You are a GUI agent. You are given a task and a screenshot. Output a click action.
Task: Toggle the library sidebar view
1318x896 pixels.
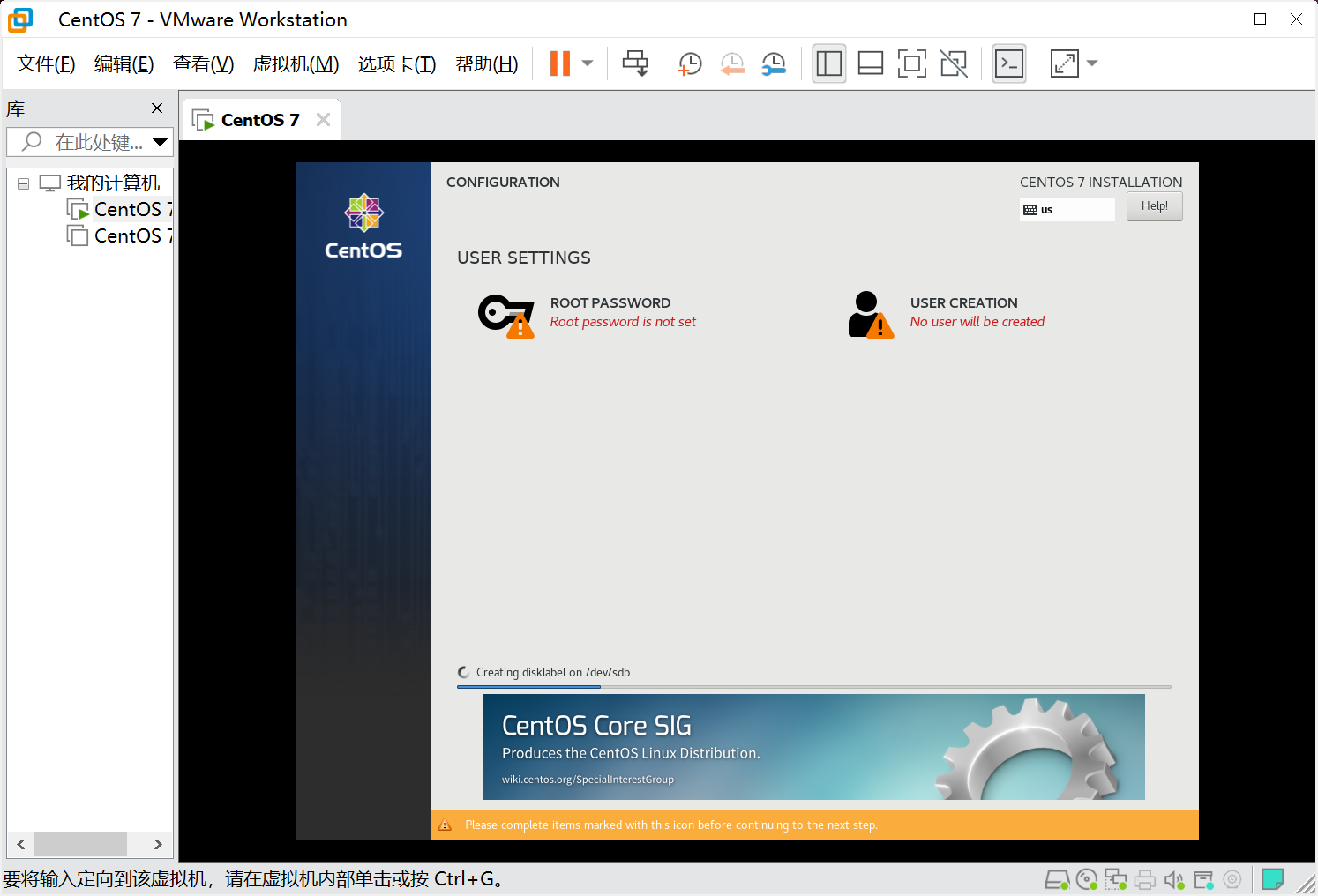[x=829, y=63]
